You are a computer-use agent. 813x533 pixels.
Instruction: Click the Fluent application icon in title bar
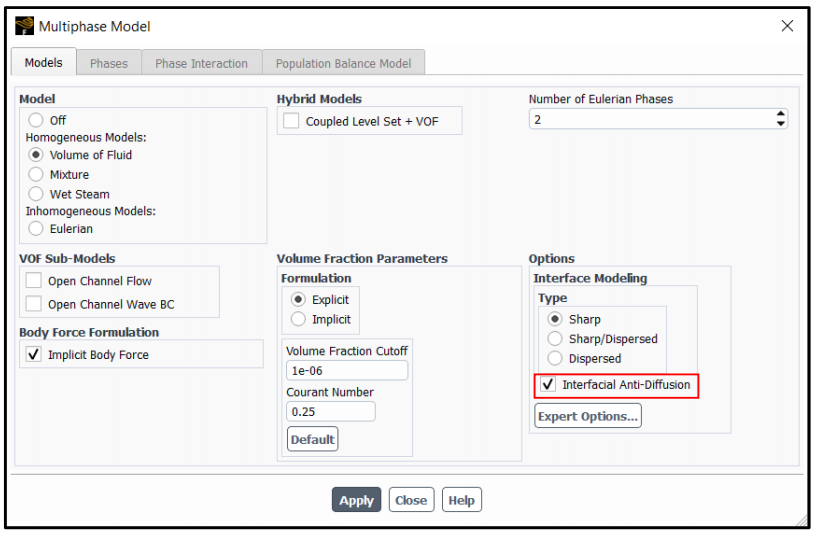(24, 26)
